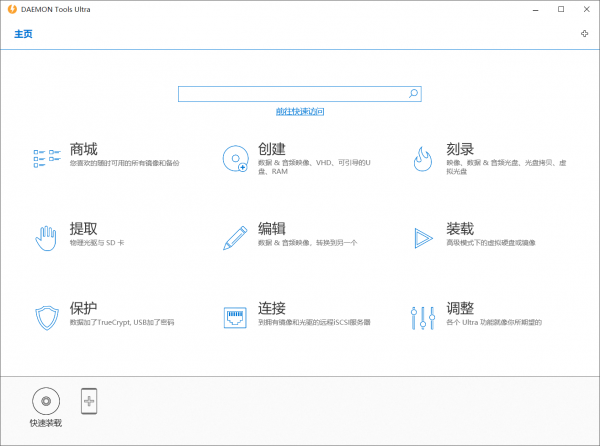Image resolution: width=600 pixels, height=446 pixels.
Task: Open the 提取 hand icon
Action: (46, 238)
